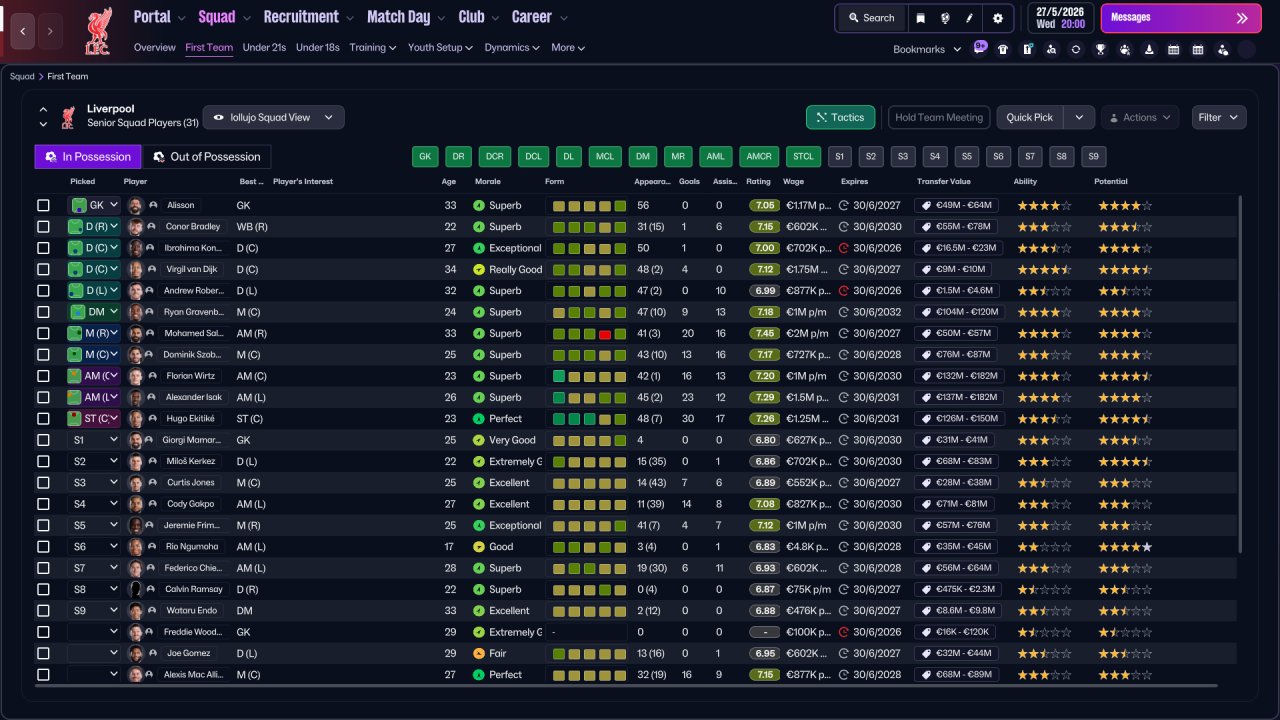The image size is (1280, 720).
Task: Tick the checkbox beside Curtis Jones
Action: (43, 483)
